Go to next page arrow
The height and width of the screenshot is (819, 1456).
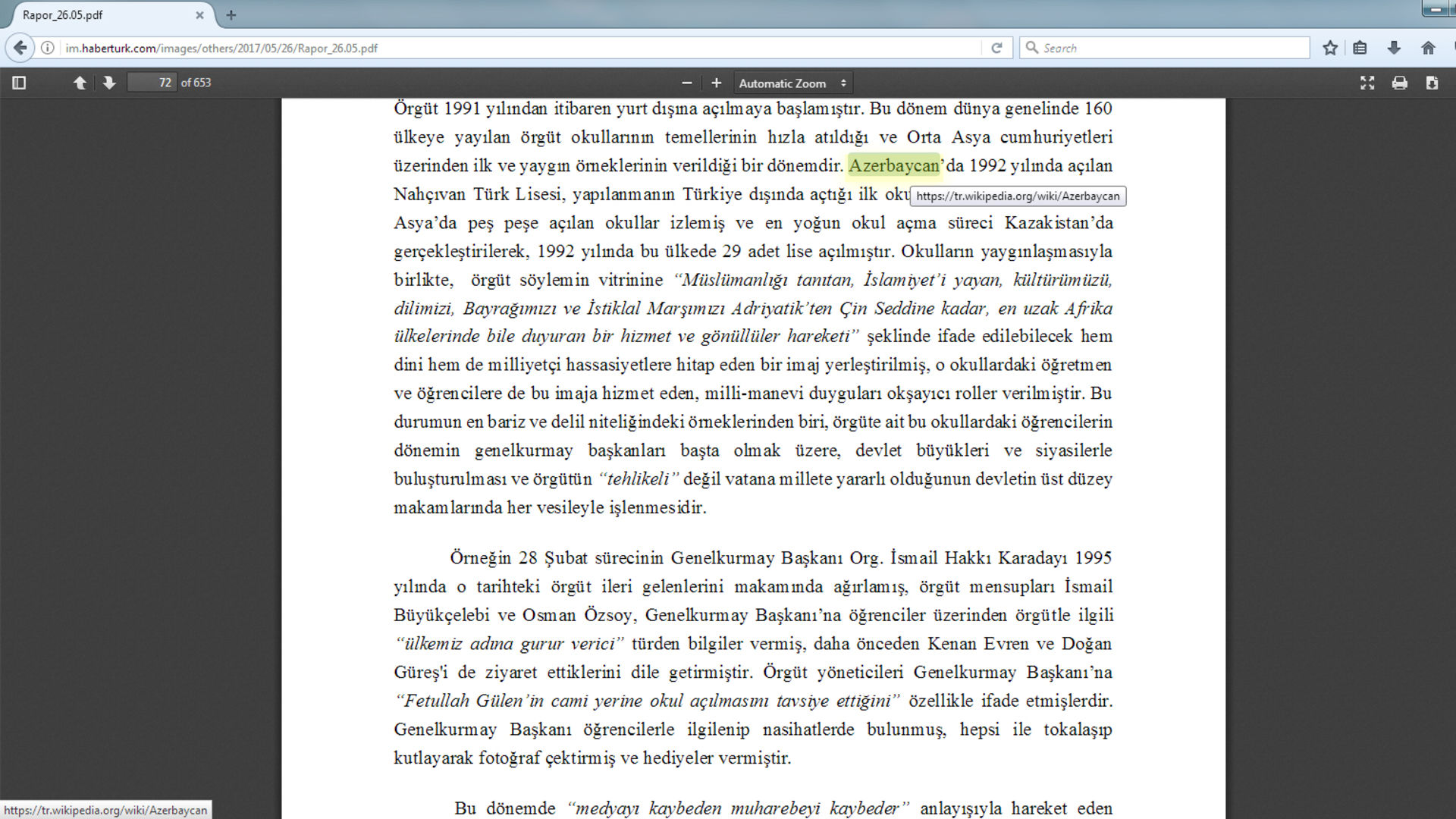[x=109, y=83]
